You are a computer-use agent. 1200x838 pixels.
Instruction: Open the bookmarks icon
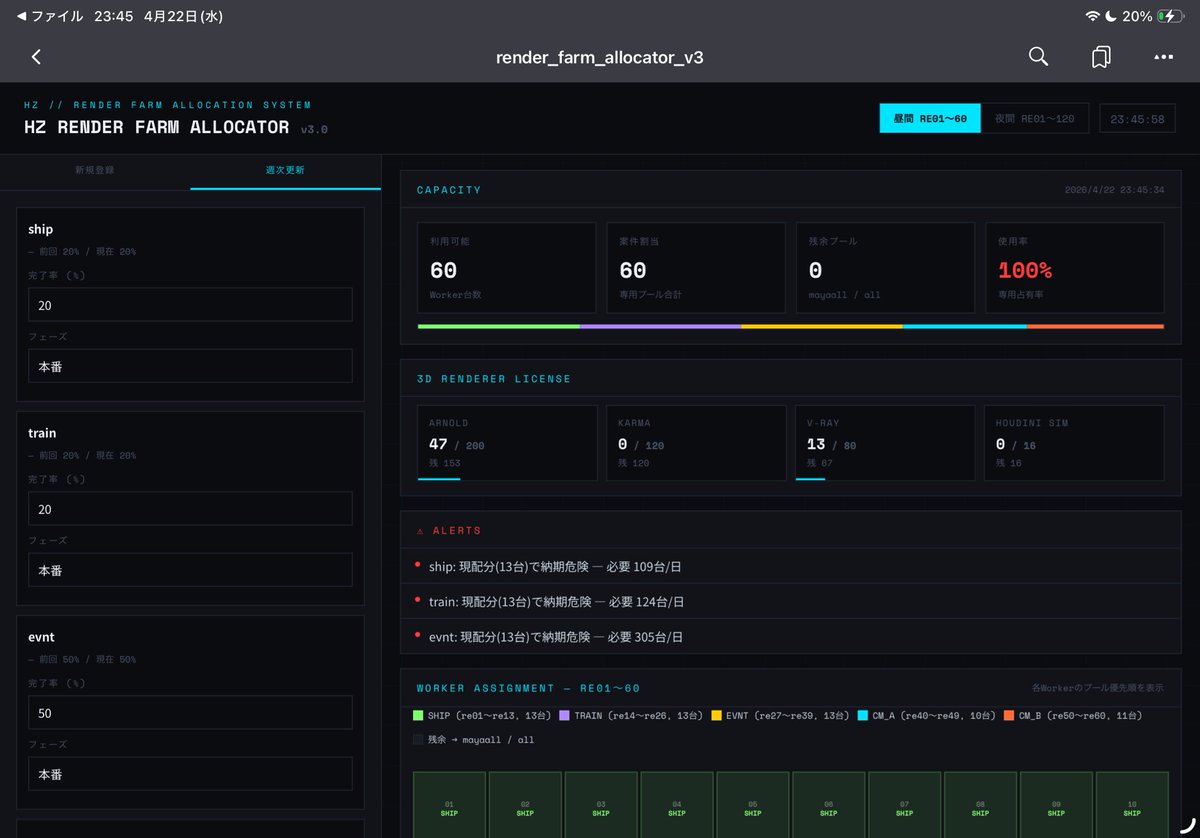click(1101, 57)
